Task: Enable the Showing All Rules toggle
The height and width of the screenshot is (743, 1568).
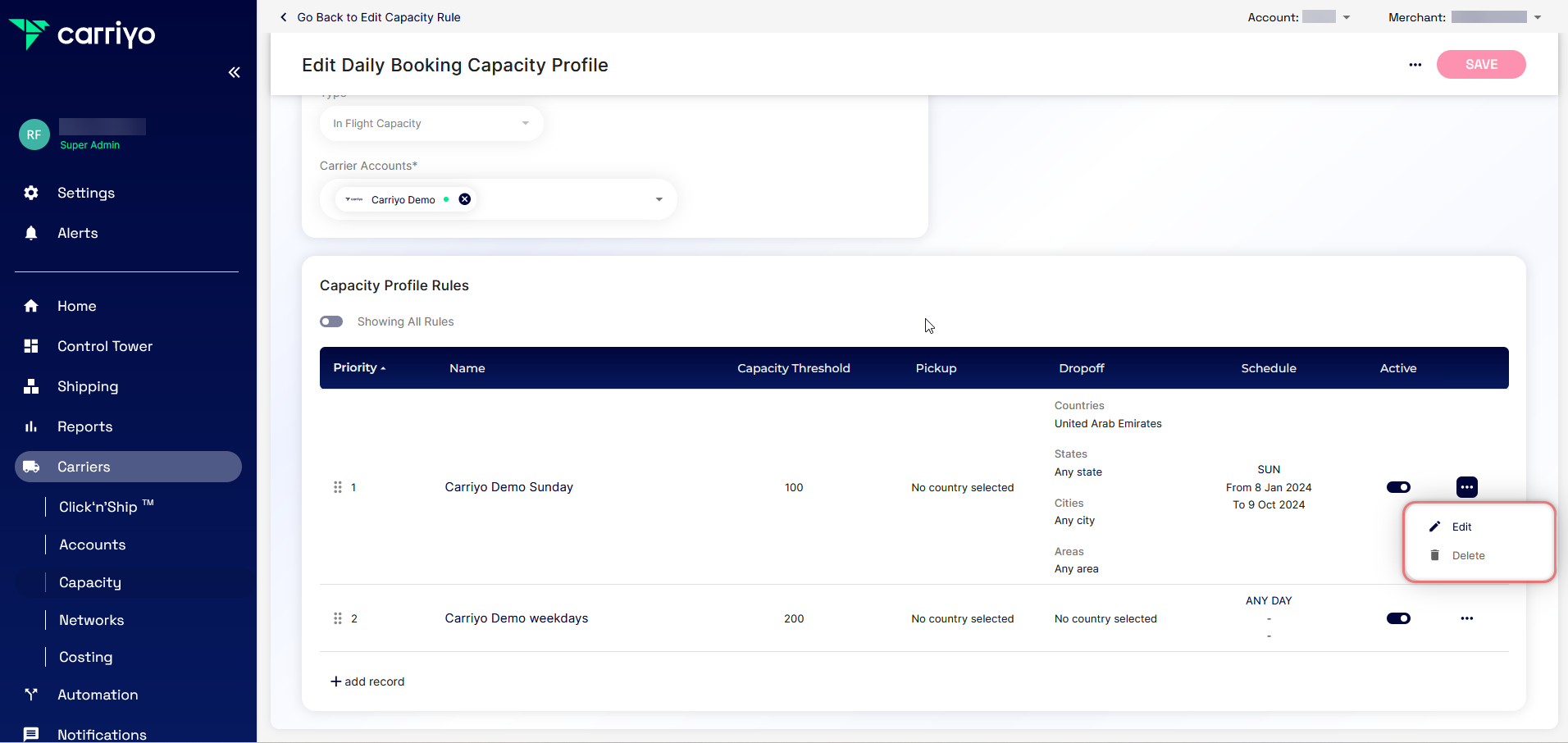Action: tap(331, 321)
